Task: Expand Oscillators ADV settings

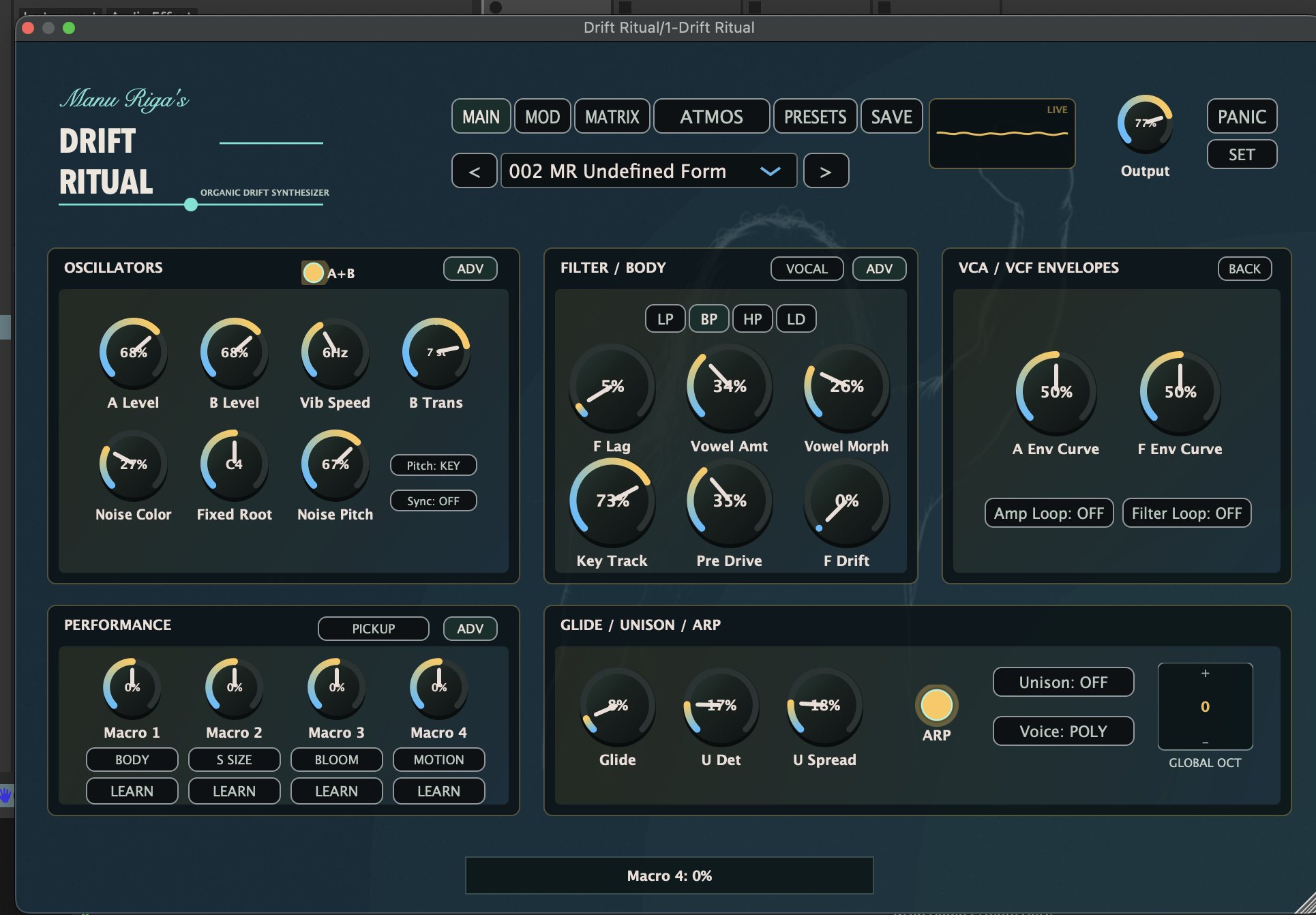Action: pos(470,269)
